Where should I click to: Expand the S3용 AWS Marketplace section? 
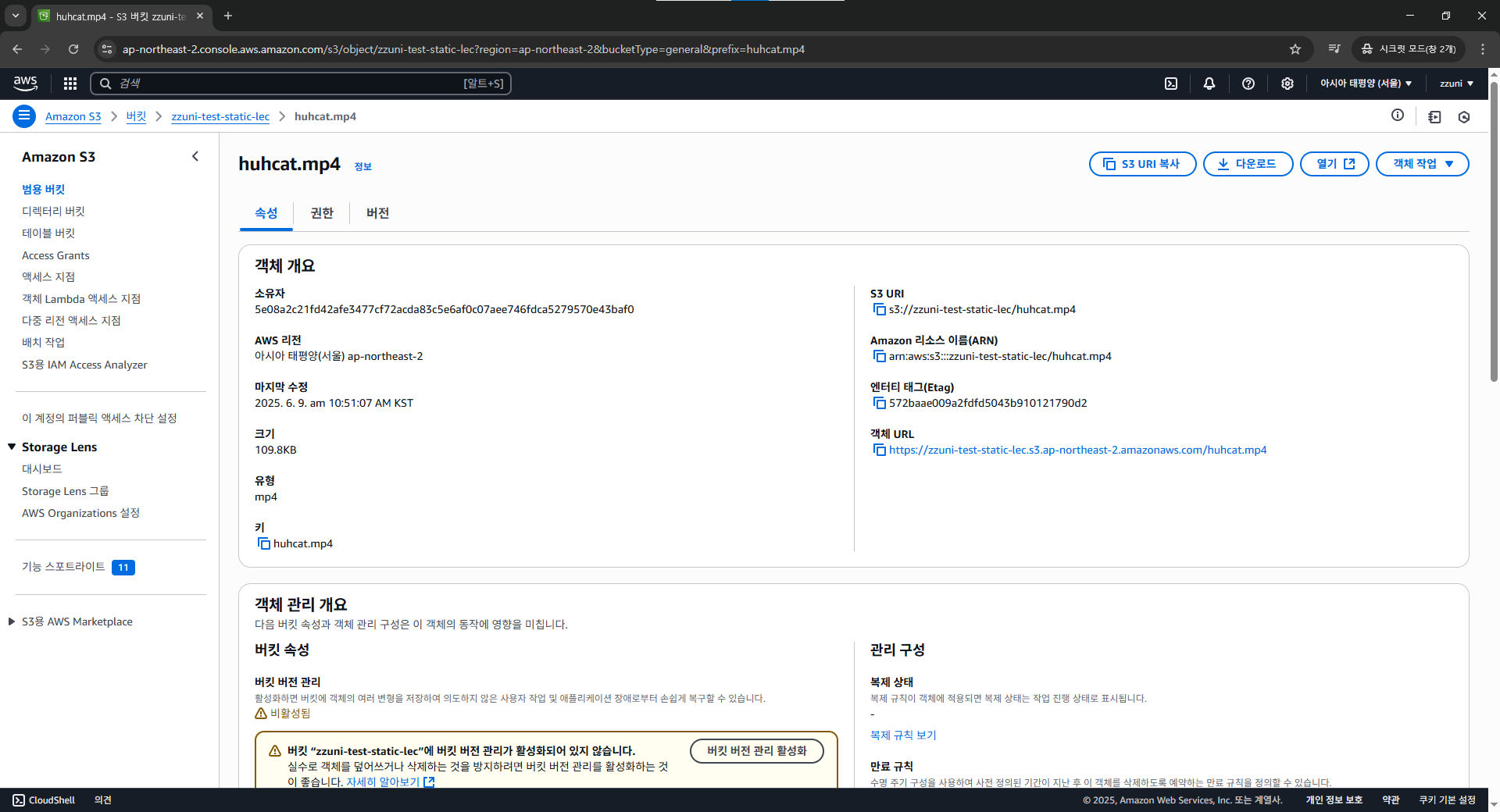click(12, 621)
